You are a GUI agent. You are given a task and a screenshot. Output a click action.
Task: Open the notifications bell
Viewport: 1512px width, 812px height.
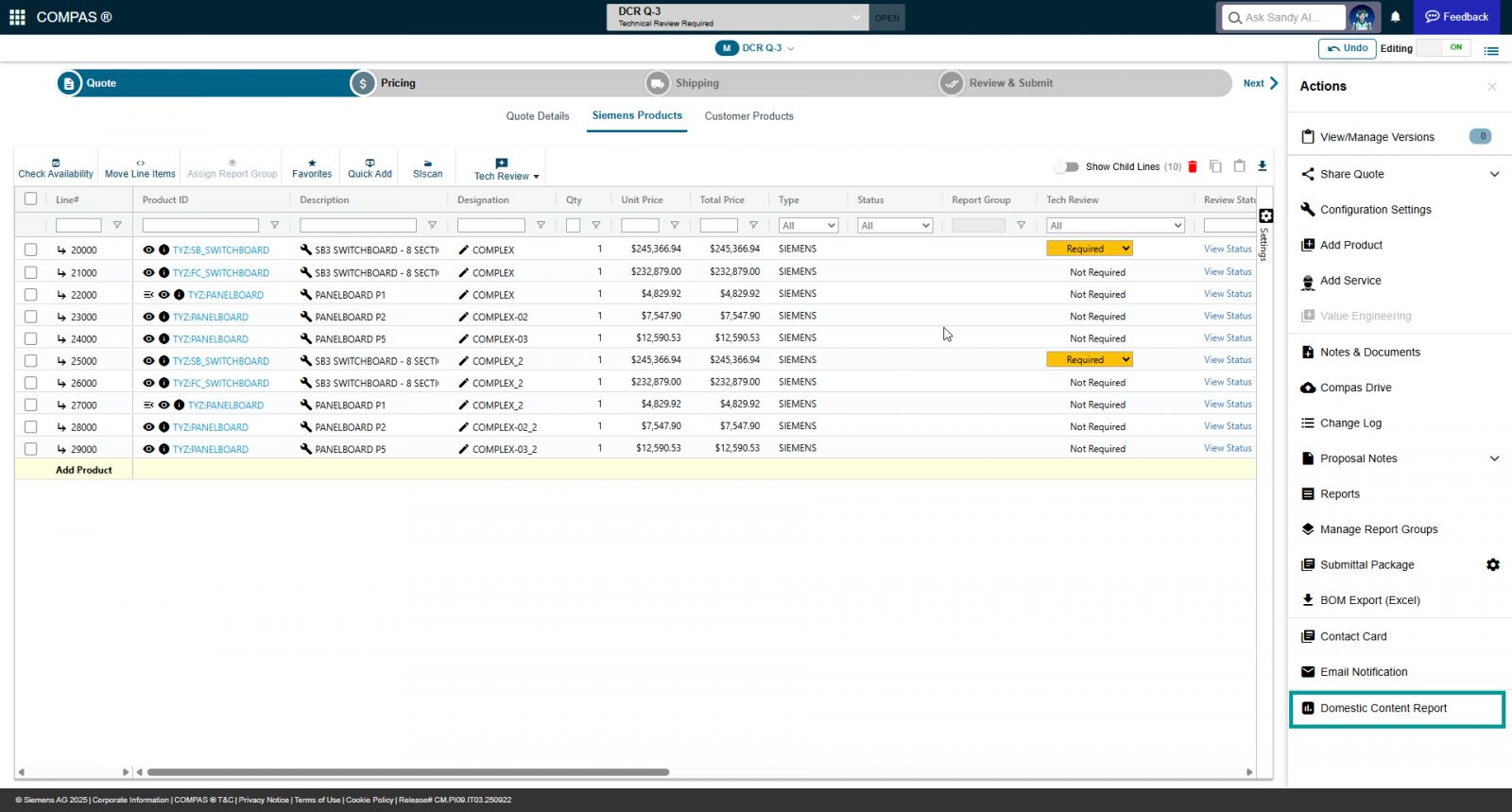(1396, 17)
